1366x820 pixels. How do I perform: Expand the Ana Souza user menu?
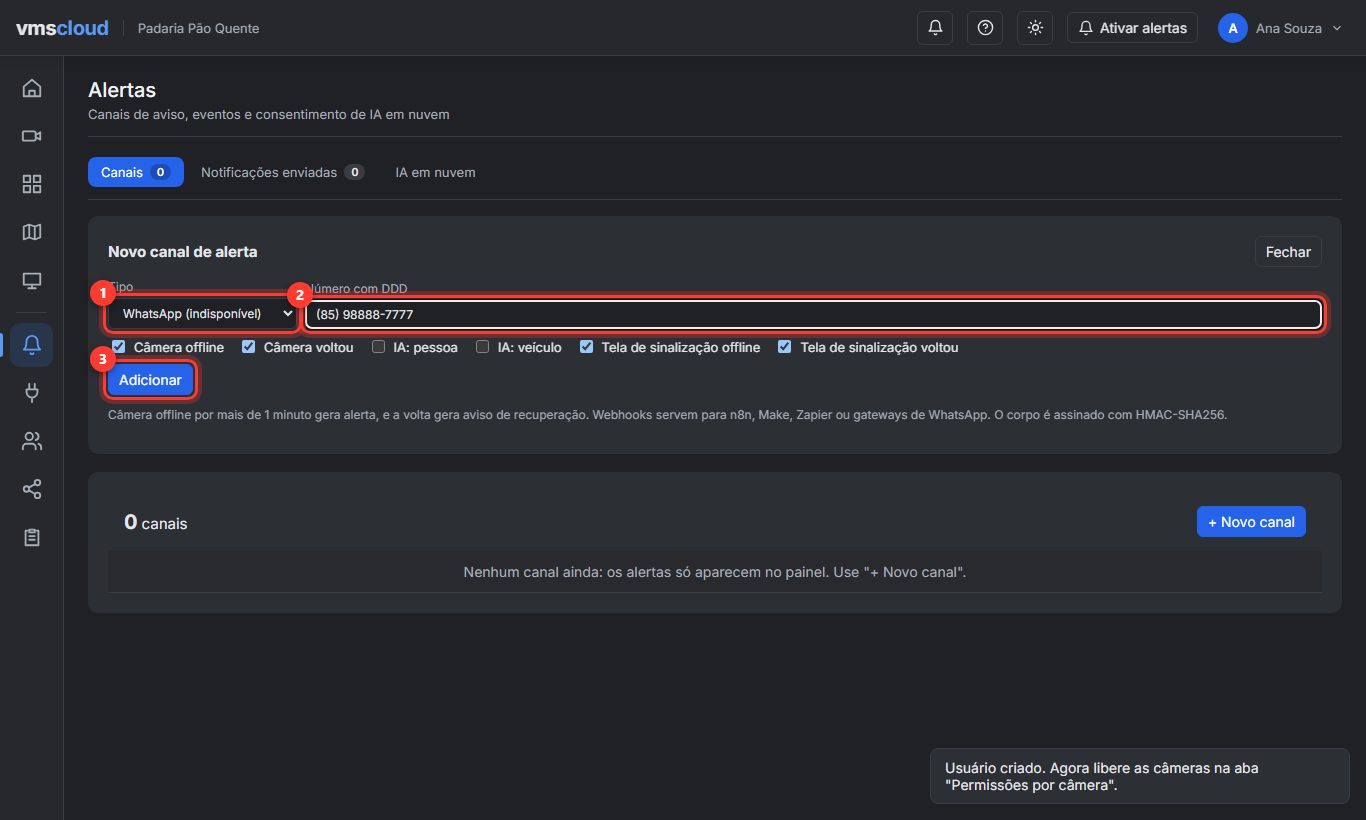[1280, 28]
